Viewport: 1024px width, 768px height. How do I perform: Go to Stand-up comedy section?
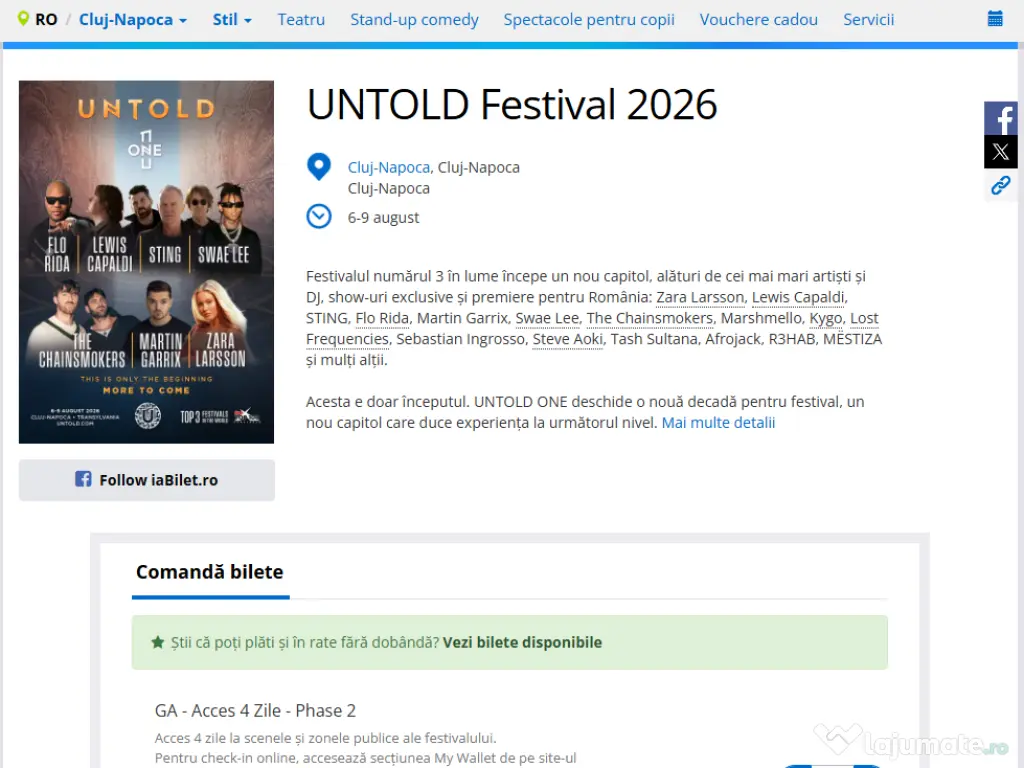point(414,19)
